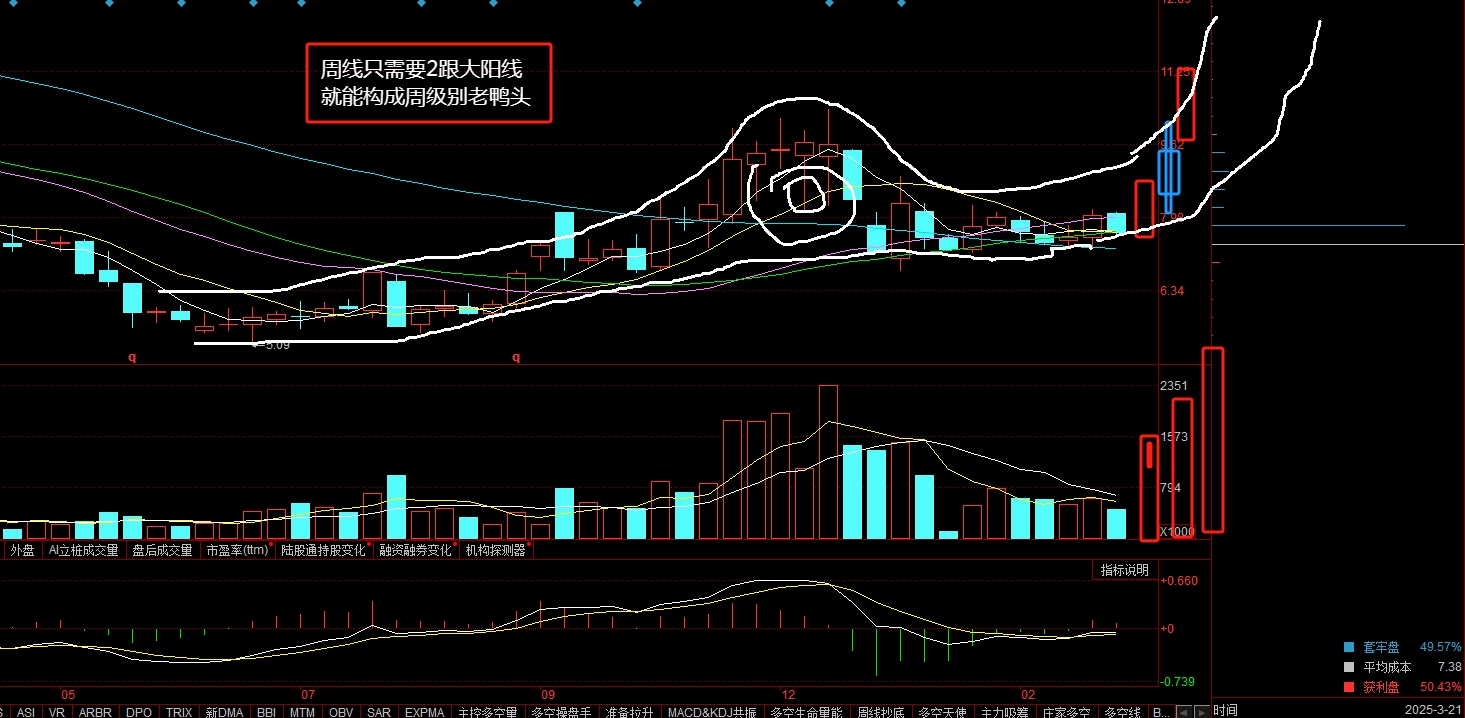Image resolution: width=1465 pixels, height=718 pixels.
Task: Select the OBV indicator tab
Action: point(341,712)
